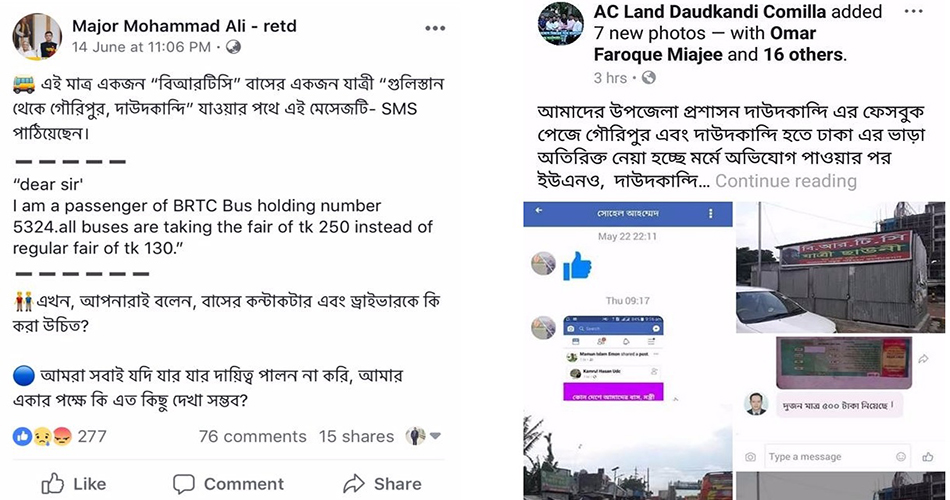This screenshot has width=950, height=500.
Task: Open AC Land Daudkandi Comilla profile picture
Action: tap(561, 24)
